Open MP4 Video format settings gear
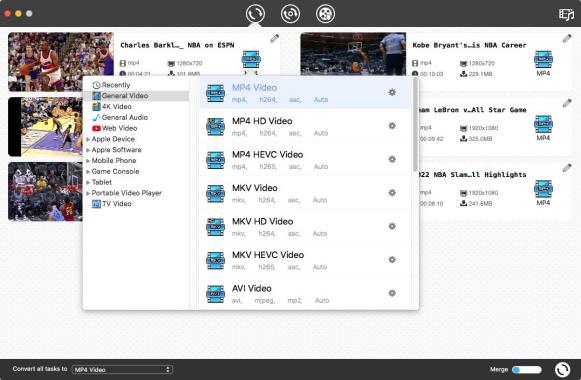This screenshot has height=380, width=581. click(392, 92)
